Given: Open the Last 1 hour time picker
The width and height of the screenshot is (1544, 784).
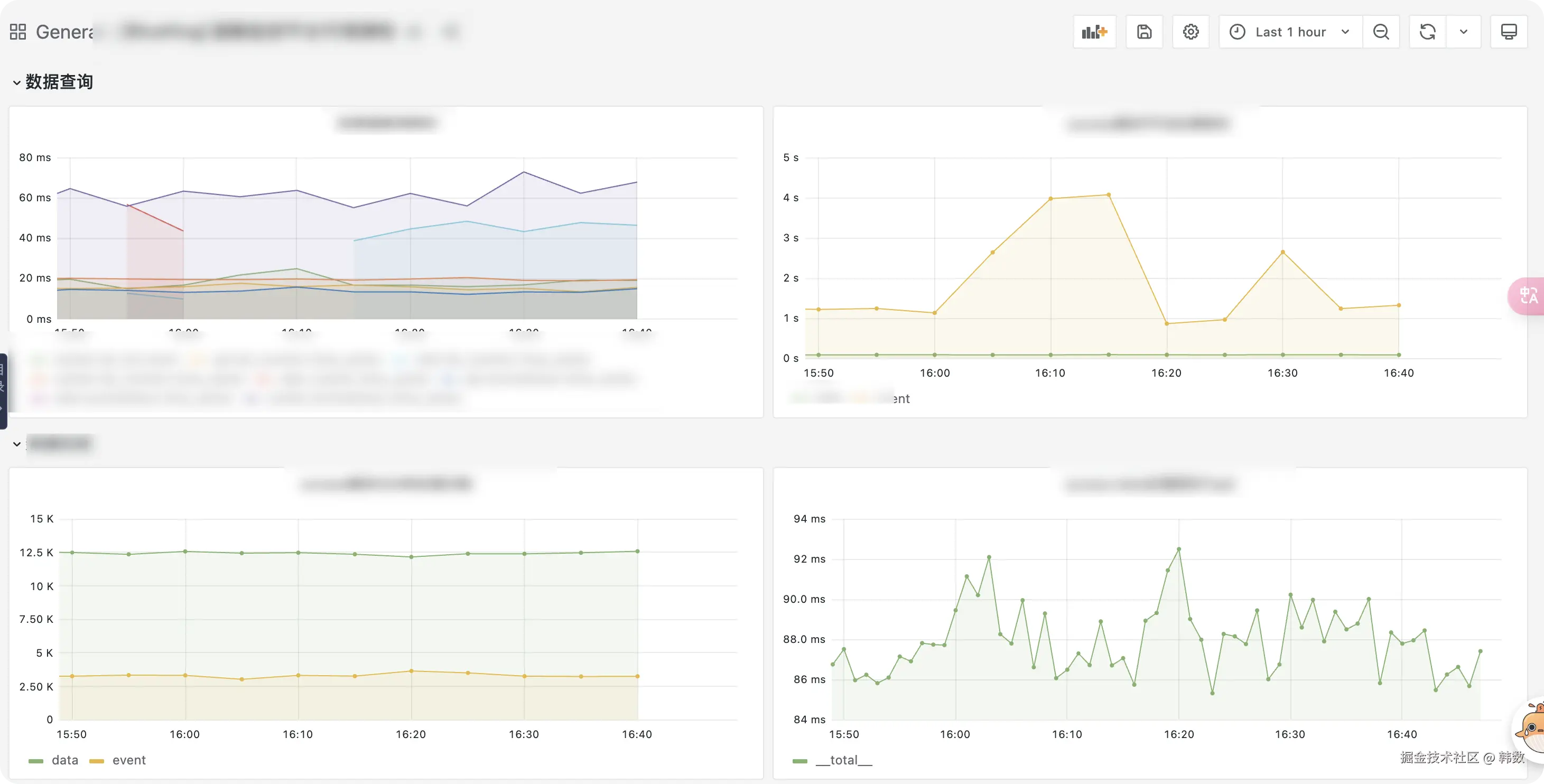Looking at the screenshot, I should point(1290,32).
